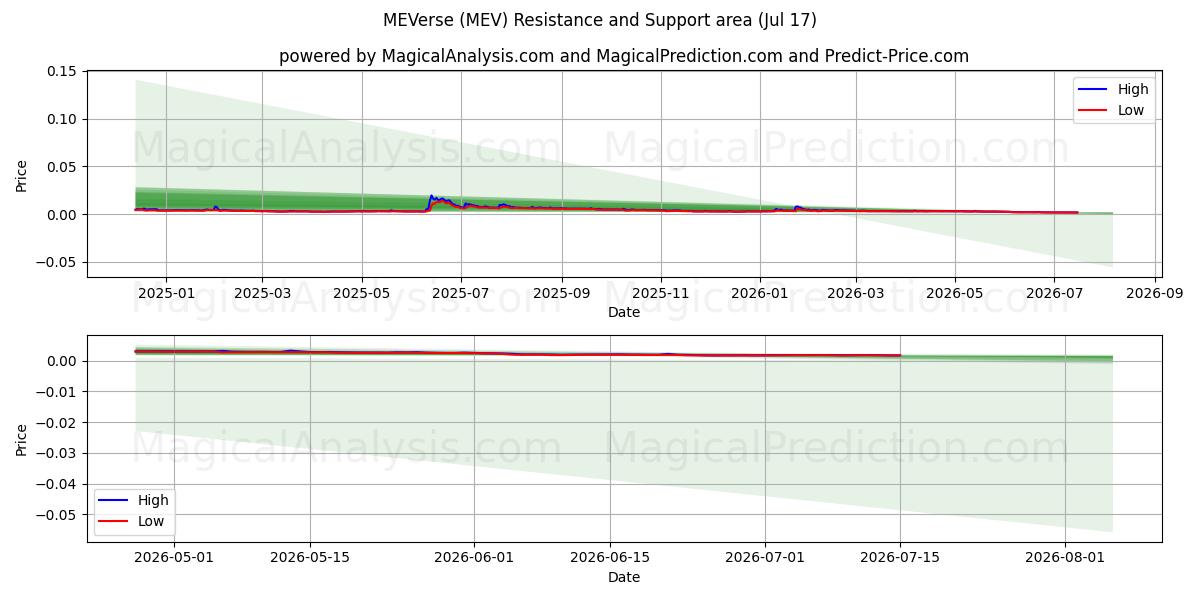
Task: Click the '2026-08-01' tick label in bottom chart
Action: 1065,558
